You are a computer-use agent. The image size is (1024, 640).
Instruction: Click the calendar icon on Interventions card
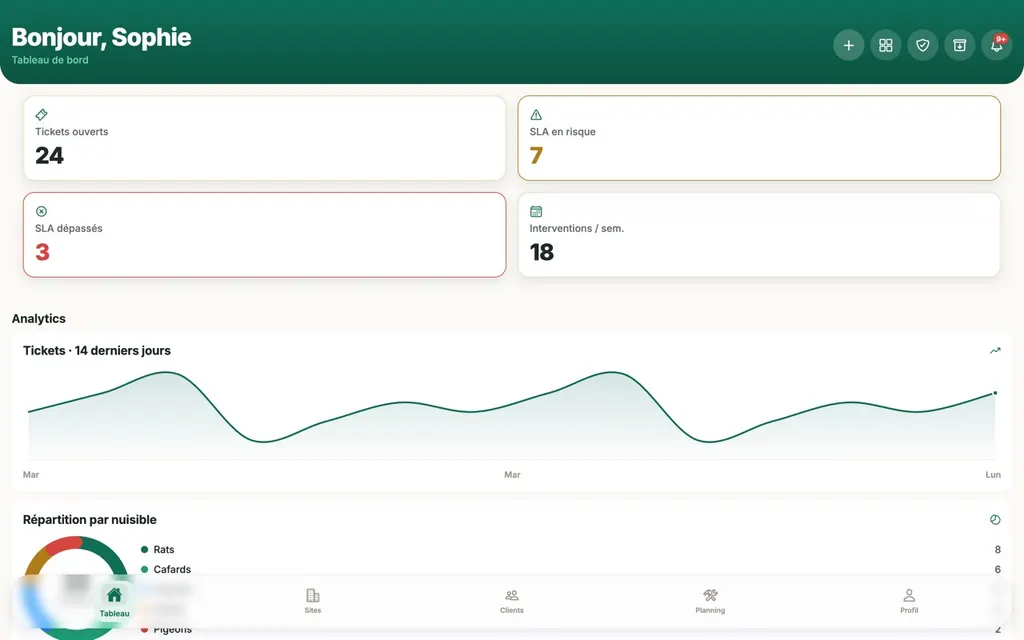[x=536, y=211]
